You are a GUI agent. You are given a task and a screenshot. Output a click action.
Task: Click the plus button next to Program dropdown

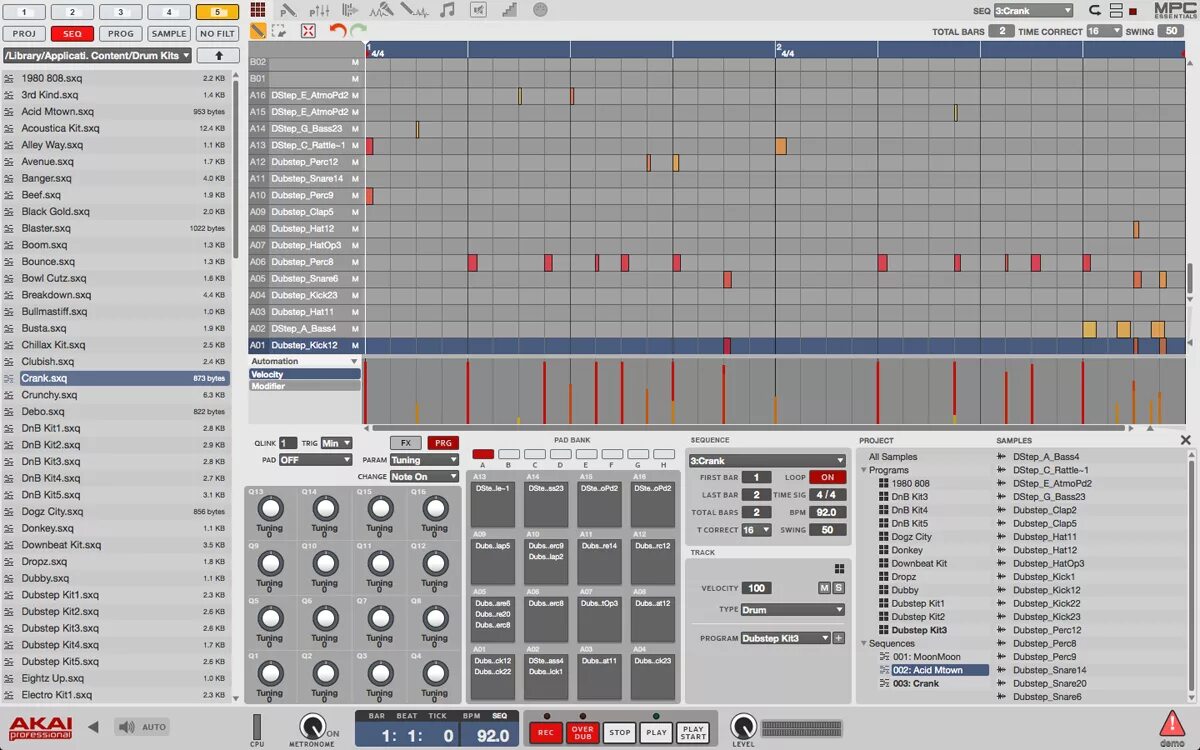(838, 638)
